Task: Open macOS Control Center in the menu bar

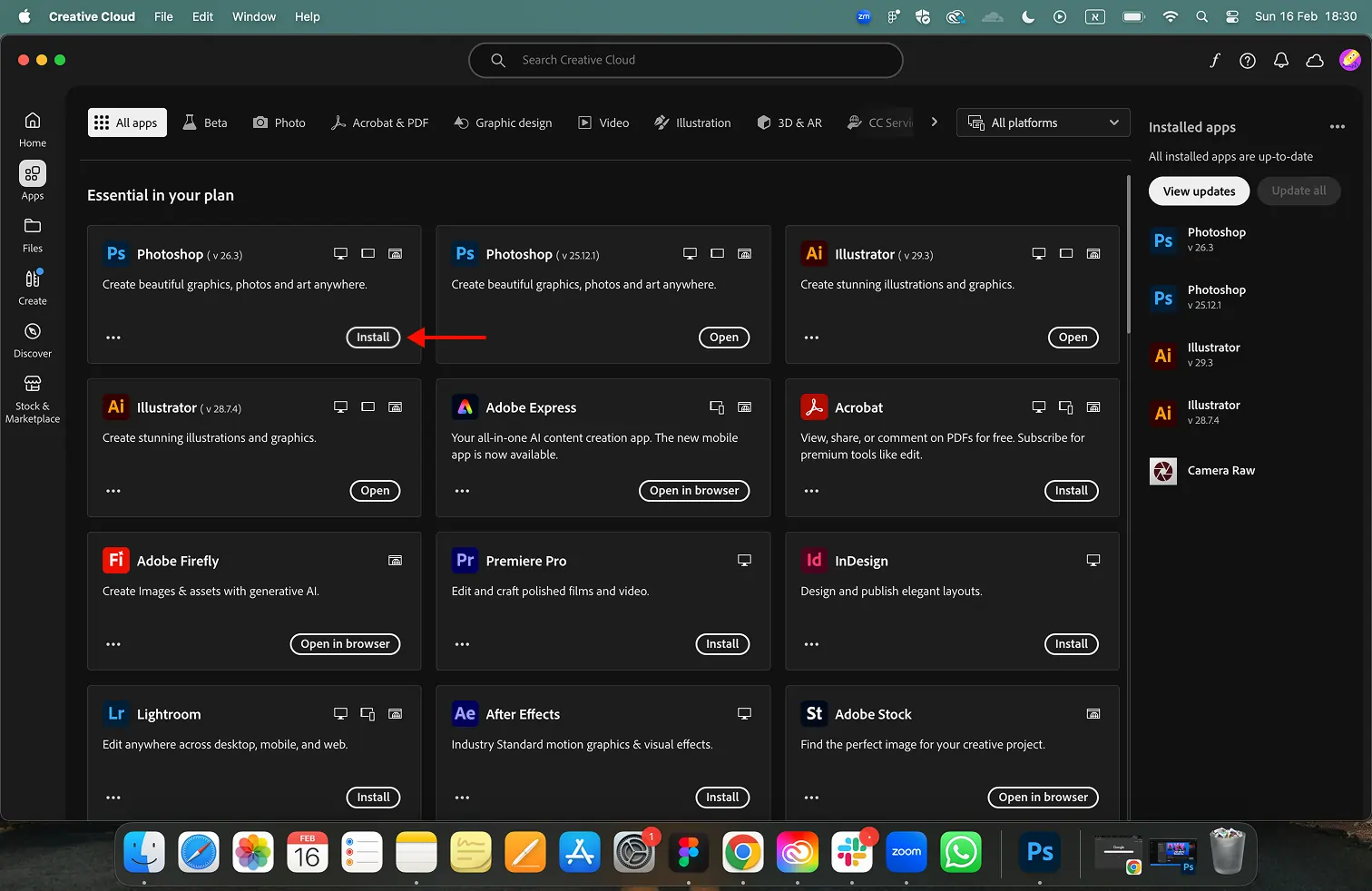Action: tap(1232, 16)
